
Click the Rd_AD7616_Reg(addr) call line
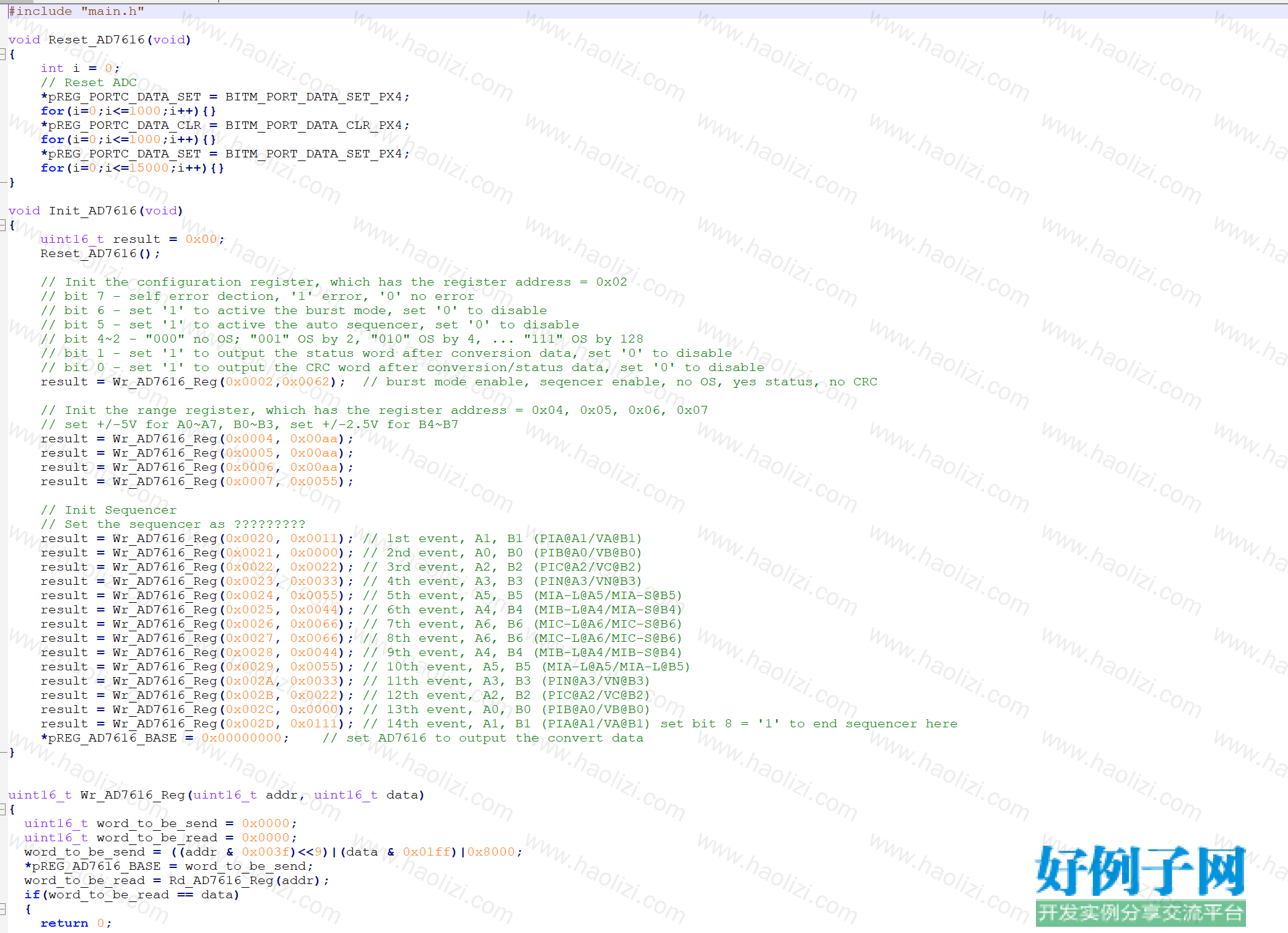pos(177,880)
